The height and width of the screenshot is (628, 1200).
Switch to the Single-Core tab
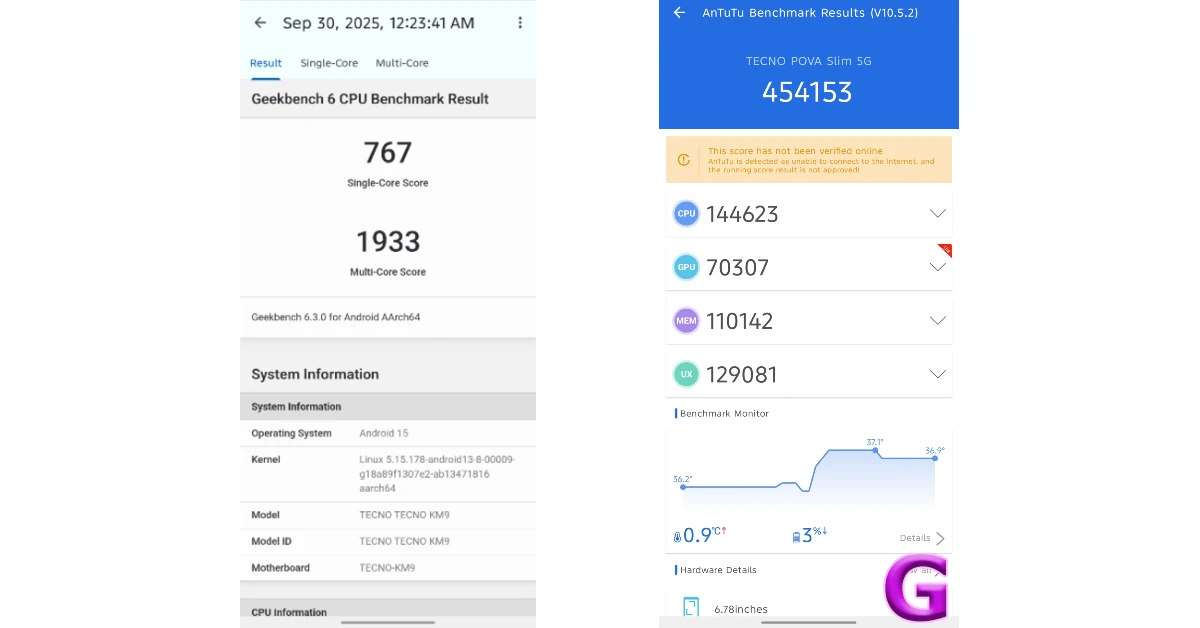329,63
